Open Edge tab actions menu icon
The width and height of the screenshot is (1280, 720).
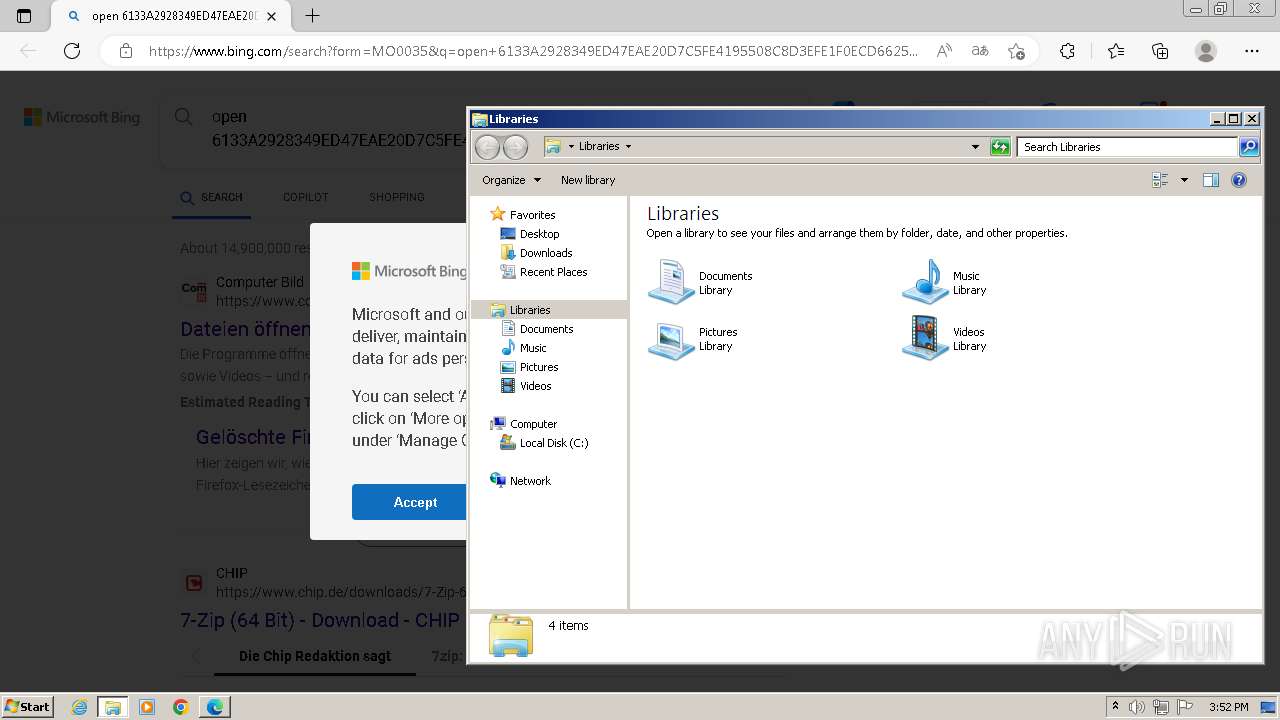click(24, 15)
